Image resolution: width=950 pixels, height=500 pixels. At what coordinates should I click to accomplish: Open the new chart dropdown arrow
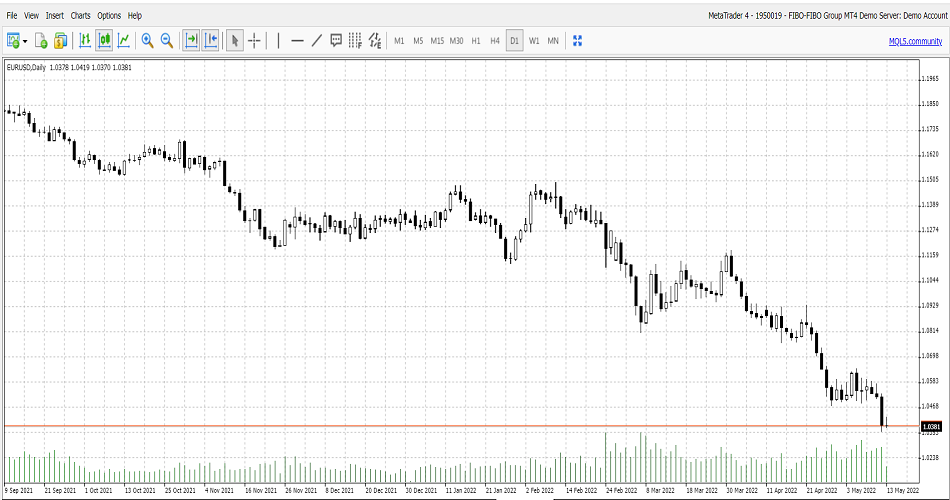click(24, 41)
